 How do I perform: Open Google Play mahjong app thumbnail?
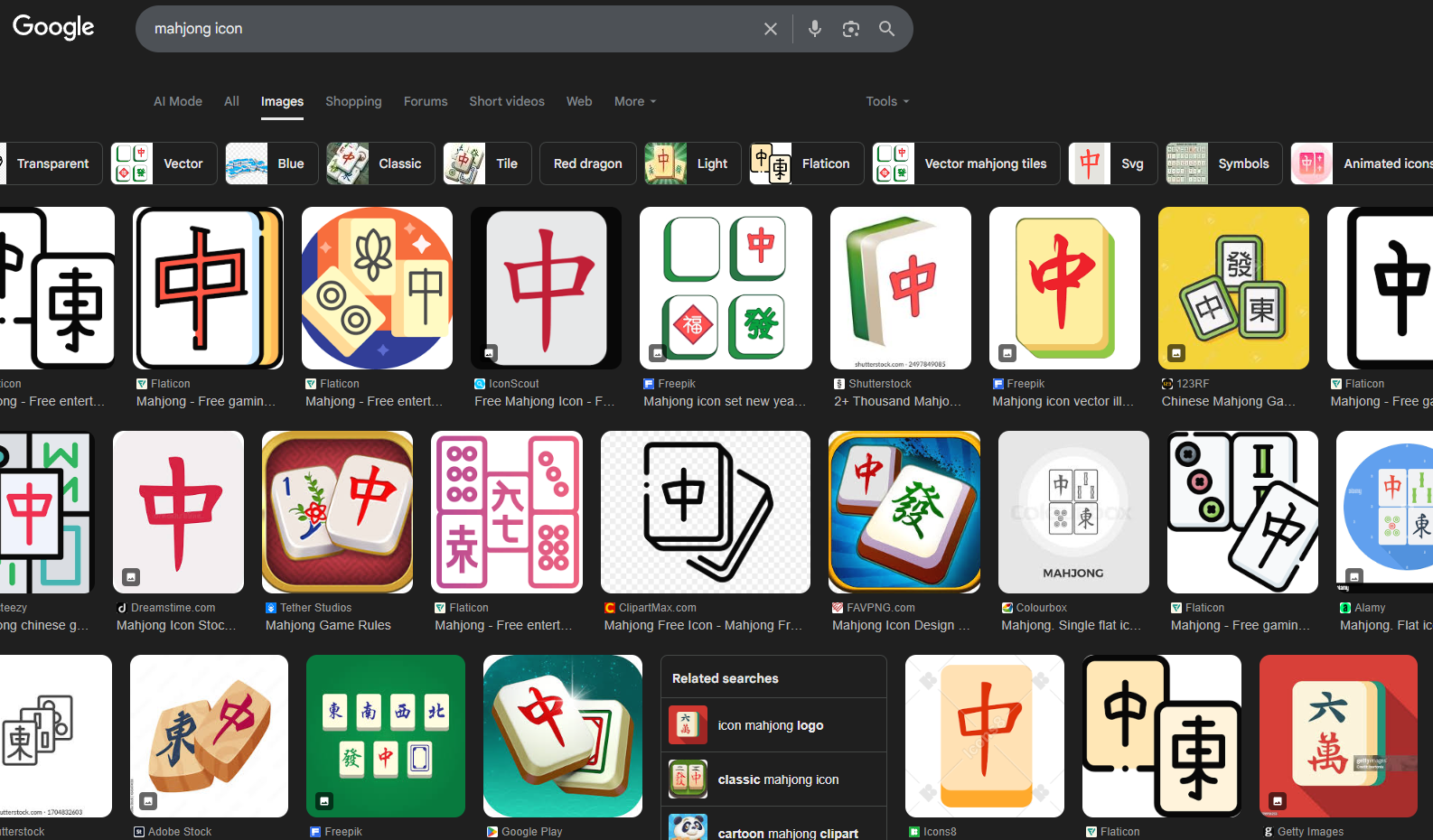coord(563,736)
